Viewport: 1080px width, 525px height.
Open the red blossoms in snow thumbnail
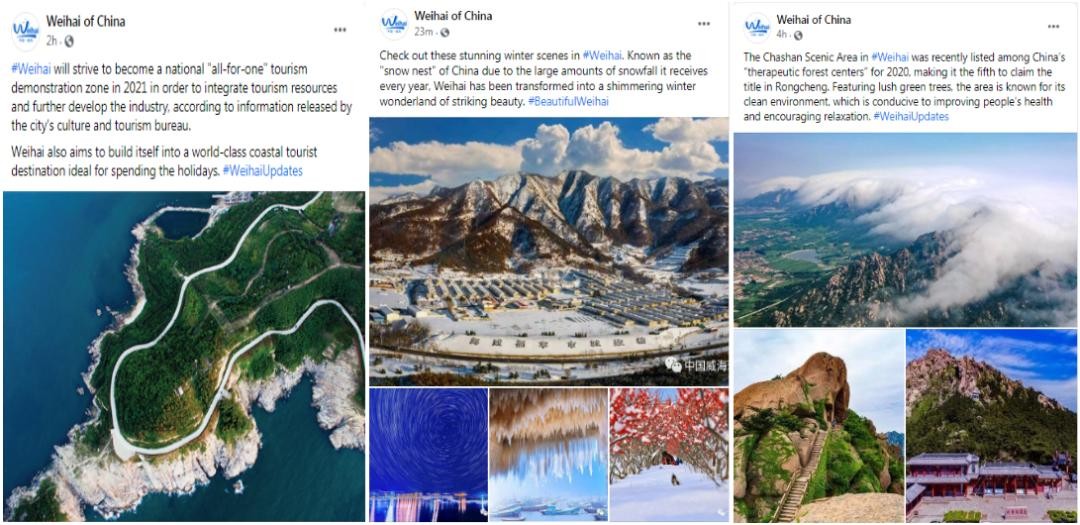669,455
